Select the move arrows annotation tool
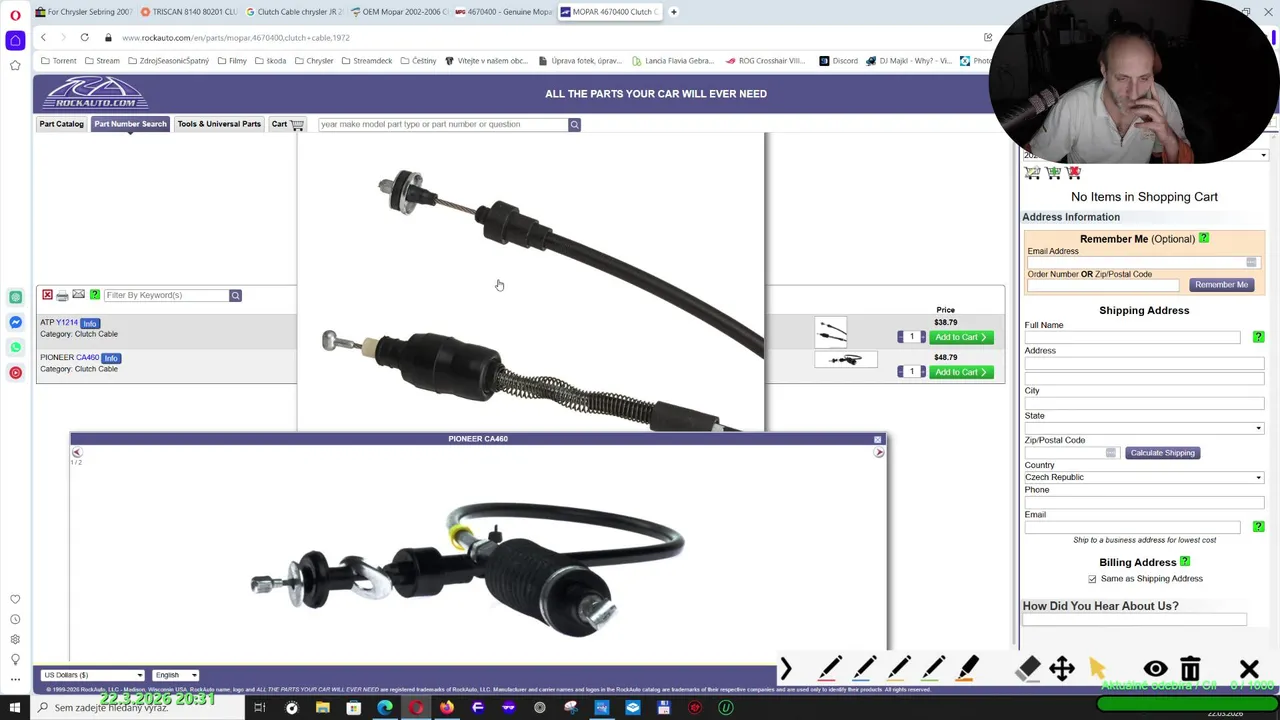Viewport: 1280px width, 720px height. click(1062, 669)
